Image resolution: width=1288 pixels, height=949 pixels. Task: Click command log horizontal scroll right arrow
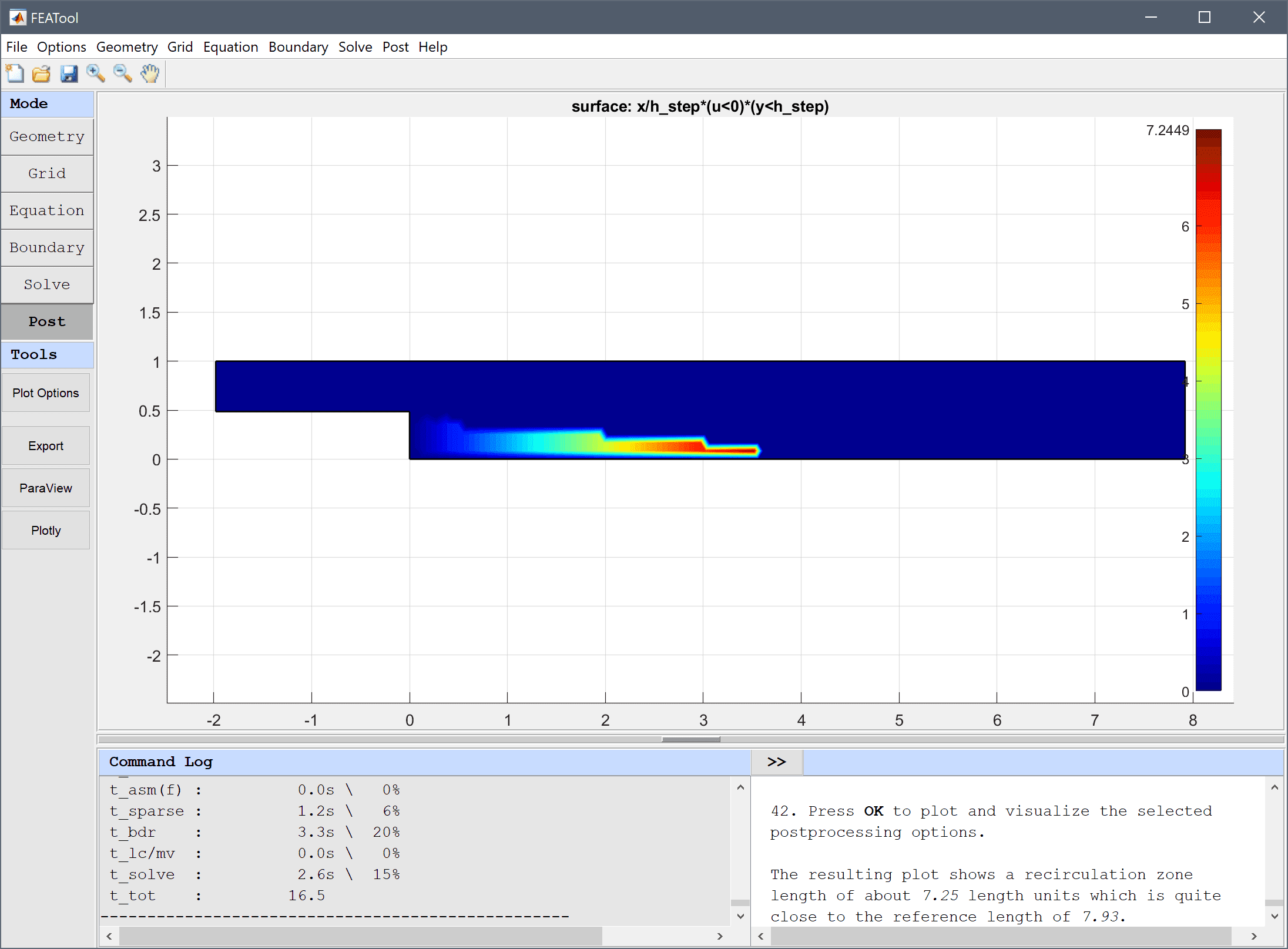tap(720, 936)
